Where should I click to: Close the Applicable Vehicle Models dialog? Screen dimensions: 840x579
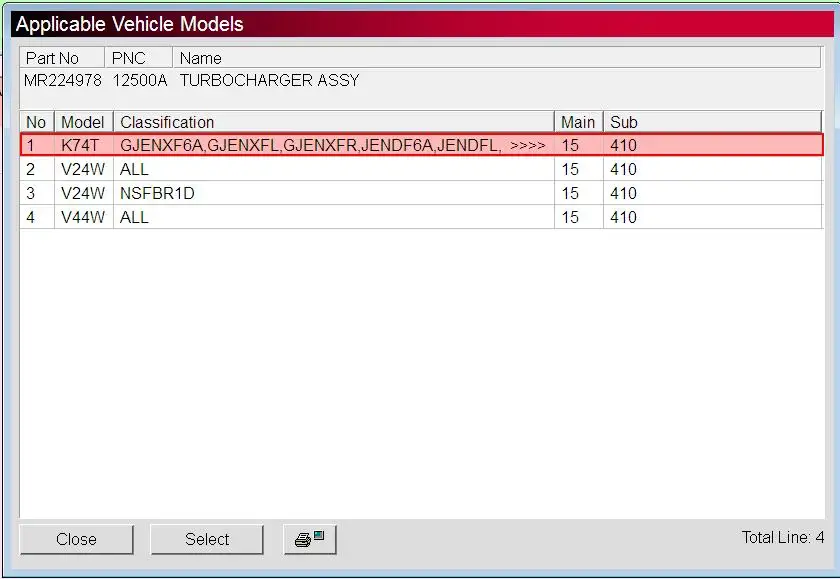click(76, 539)
